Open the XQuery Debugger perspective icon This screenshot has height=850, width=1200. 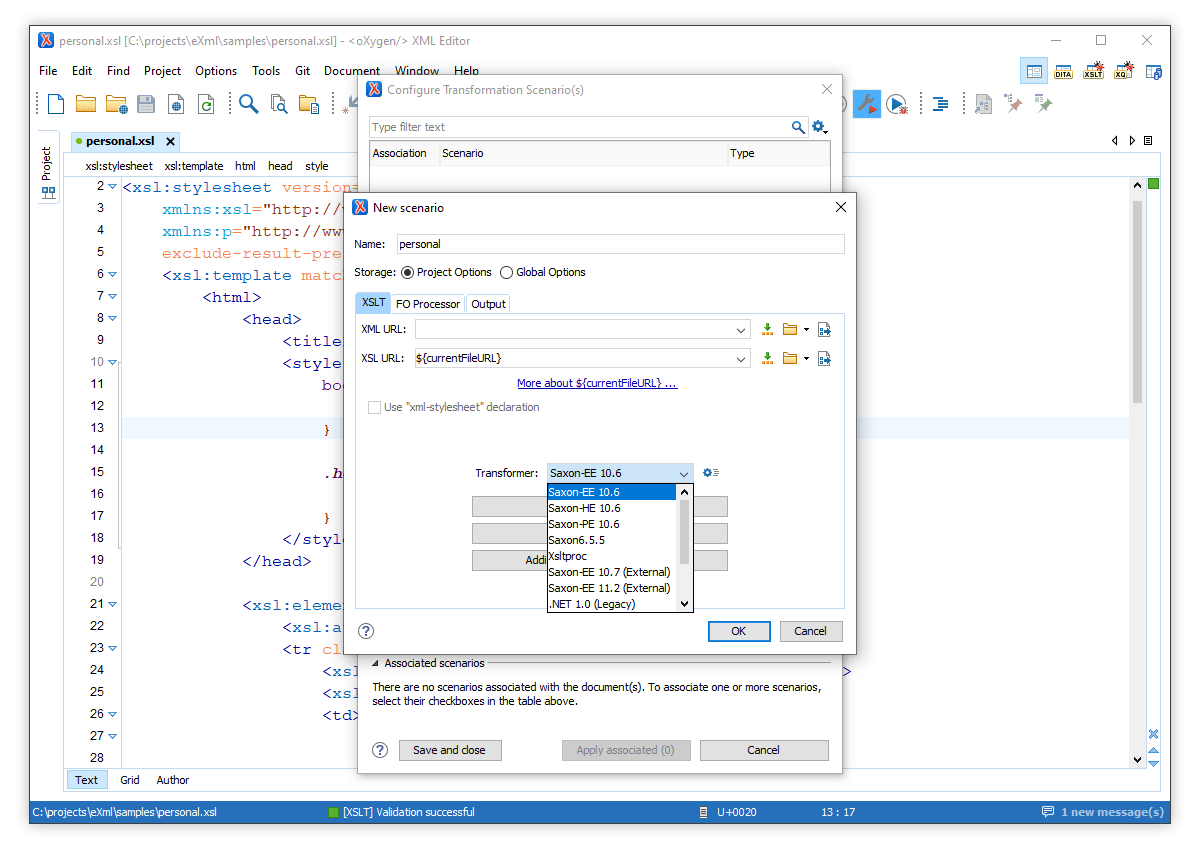1123,71
